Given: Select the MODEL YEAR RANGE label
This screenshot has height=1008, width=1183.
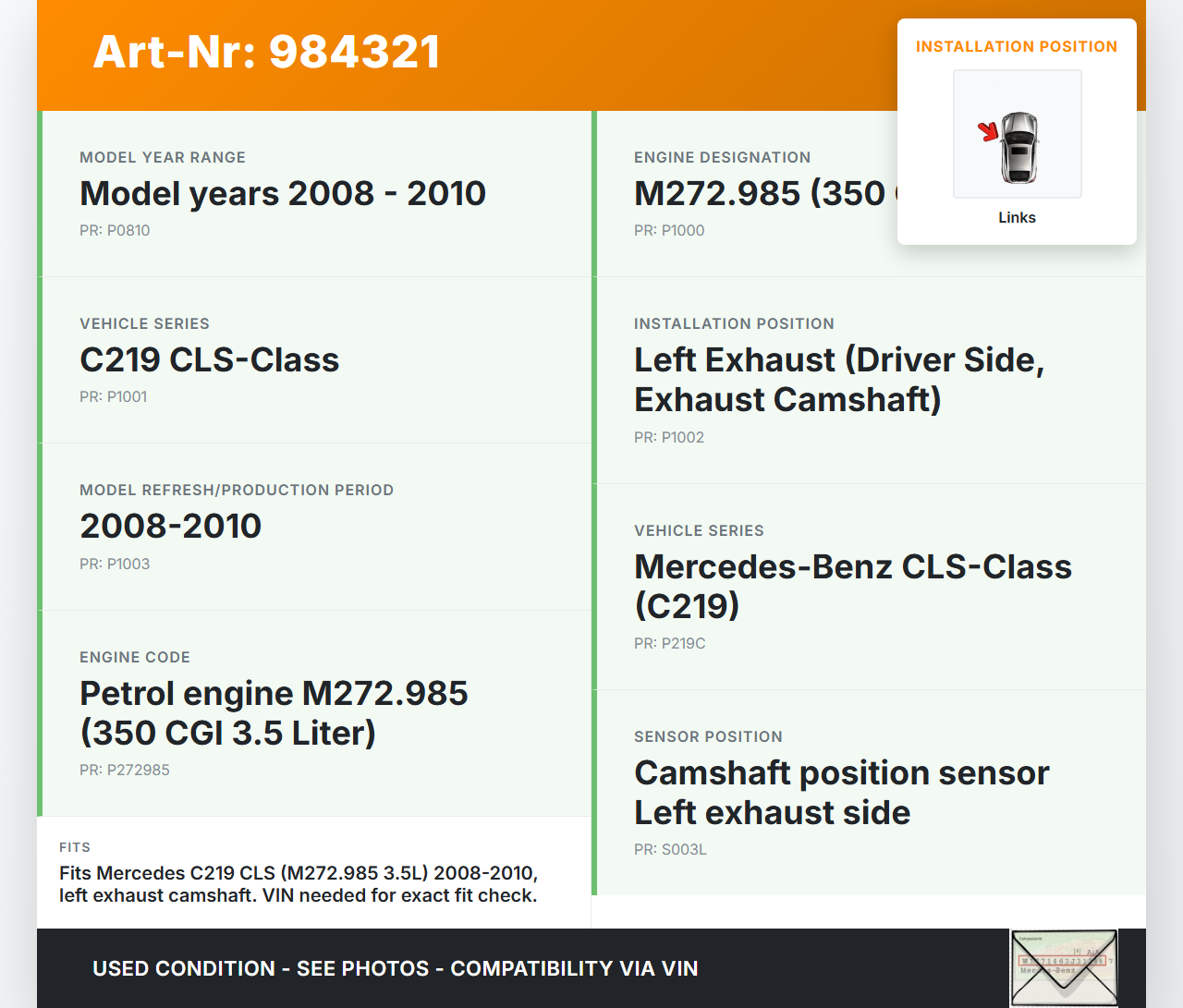Looking at the screenshot, I should pyautogui.click(x=163, y=157).
